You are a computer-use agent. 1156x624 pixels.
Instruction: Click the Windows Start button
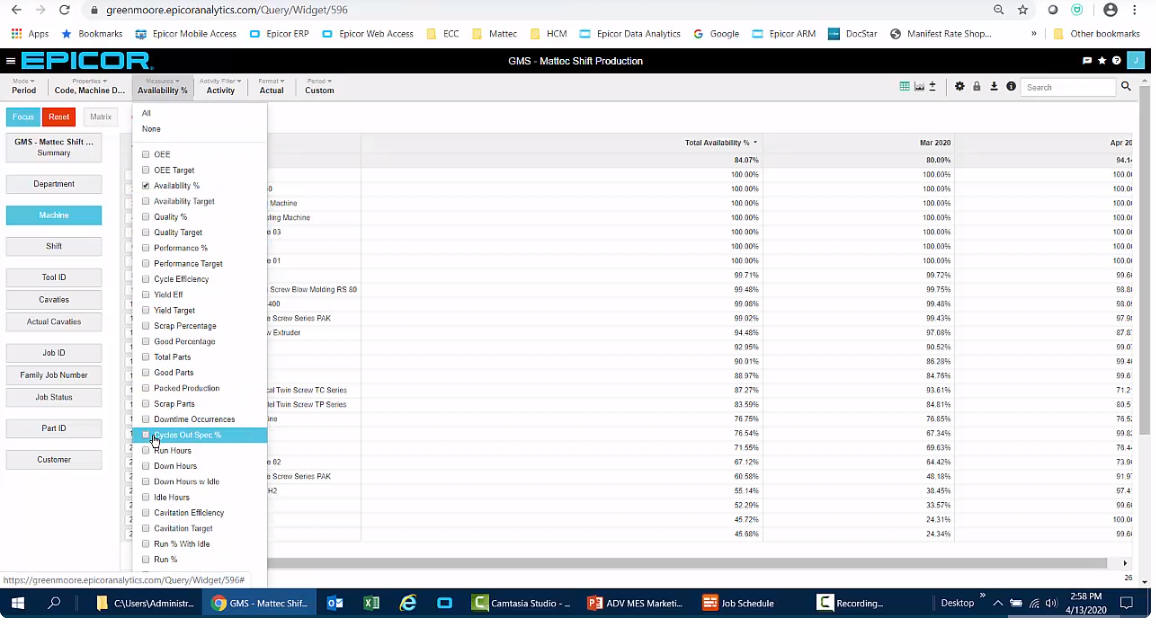[18, 603]
